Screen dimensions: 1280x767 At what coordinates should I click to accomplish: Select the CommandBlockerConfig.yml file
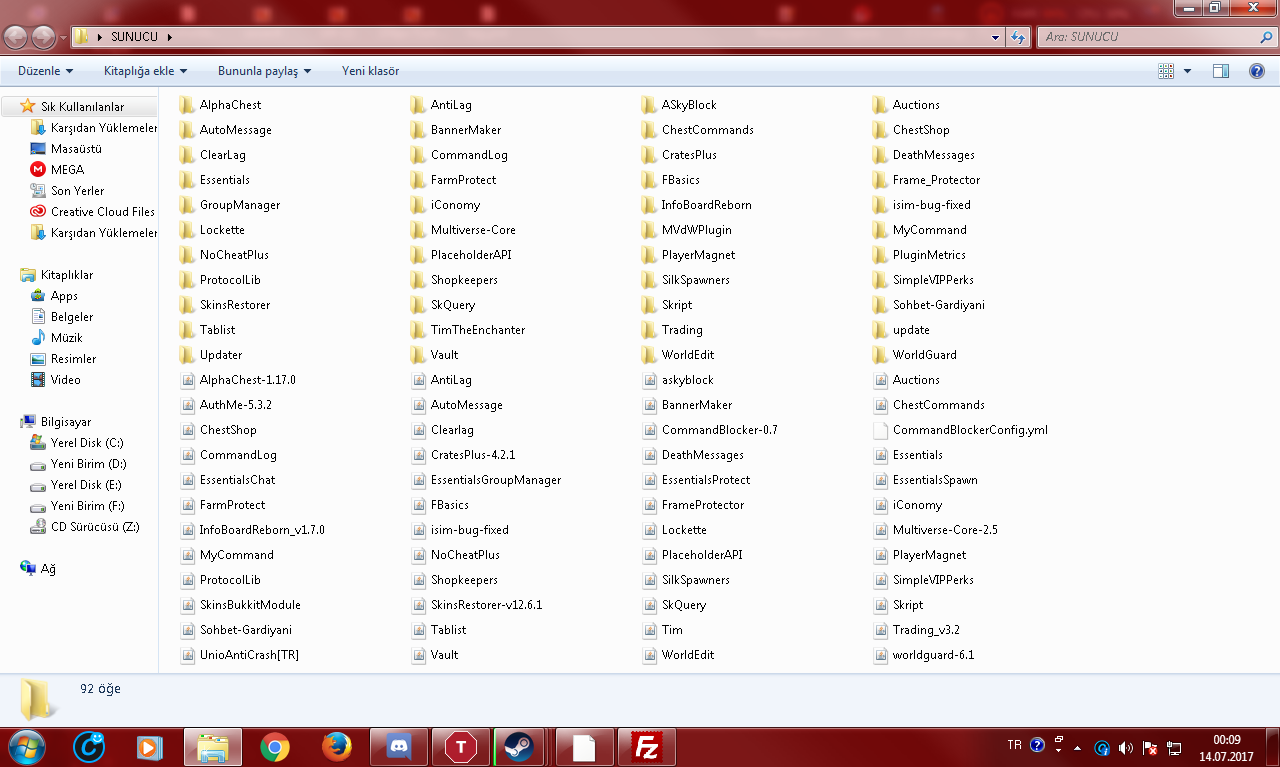tap(960, 430)
